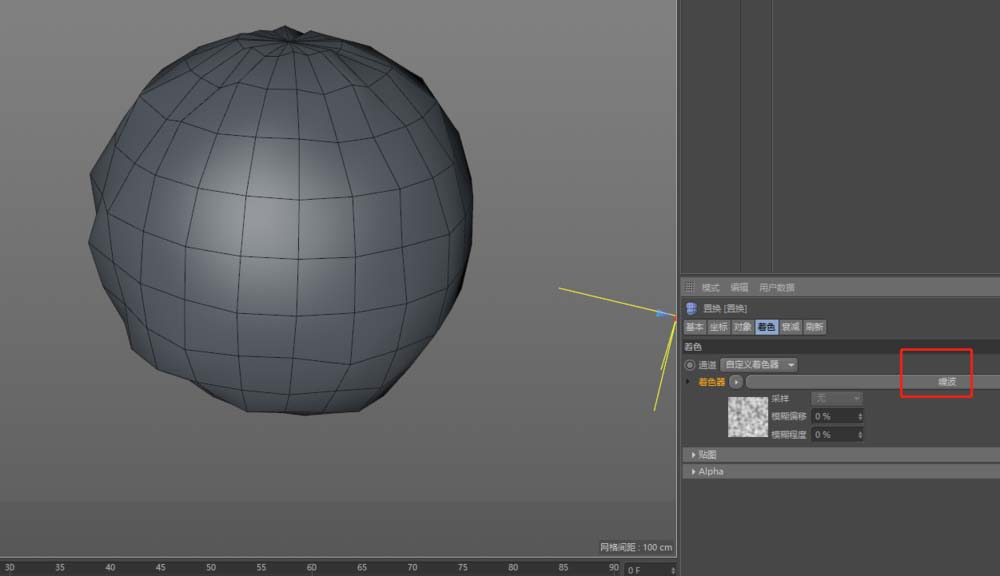Open the 用户数据 menu

(x=776, y=287)
